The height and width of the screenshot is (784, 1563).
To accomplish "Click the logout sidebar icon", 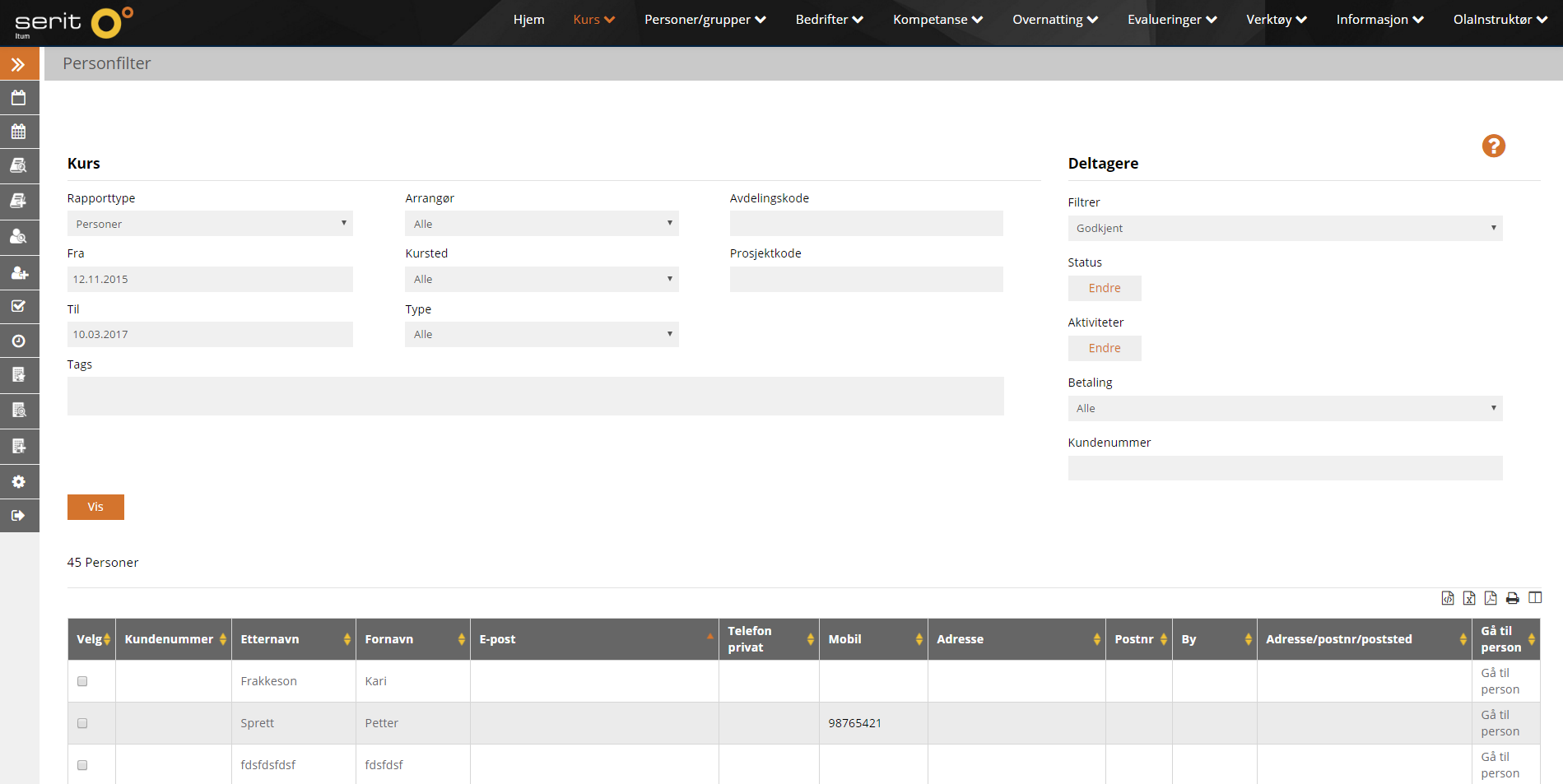I will (19, 516).
